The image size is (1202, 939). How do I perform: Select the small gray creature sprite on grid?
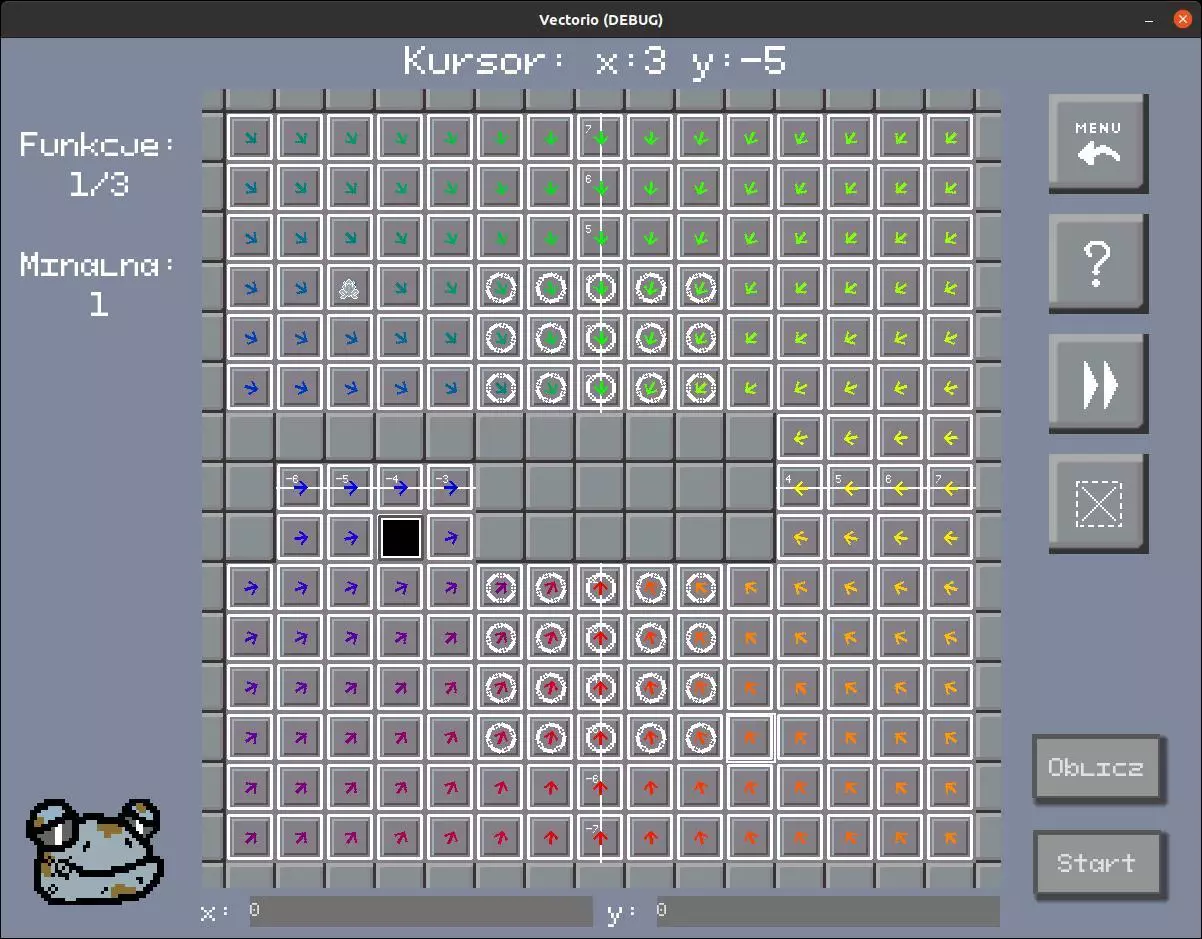(350, 288)
